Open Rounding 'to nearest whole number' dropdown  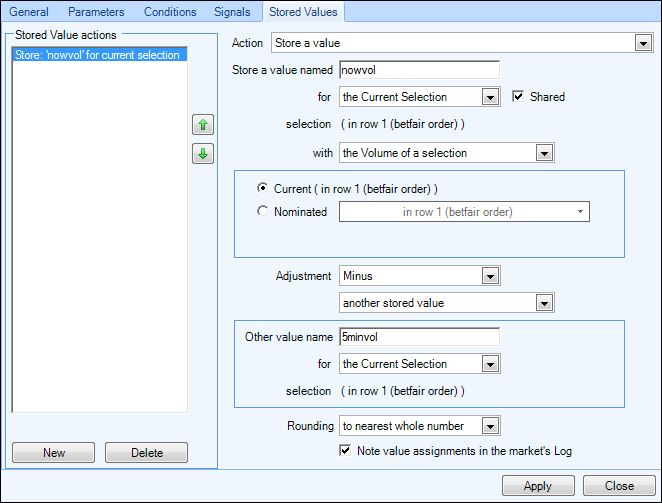[x=420, y=426]
